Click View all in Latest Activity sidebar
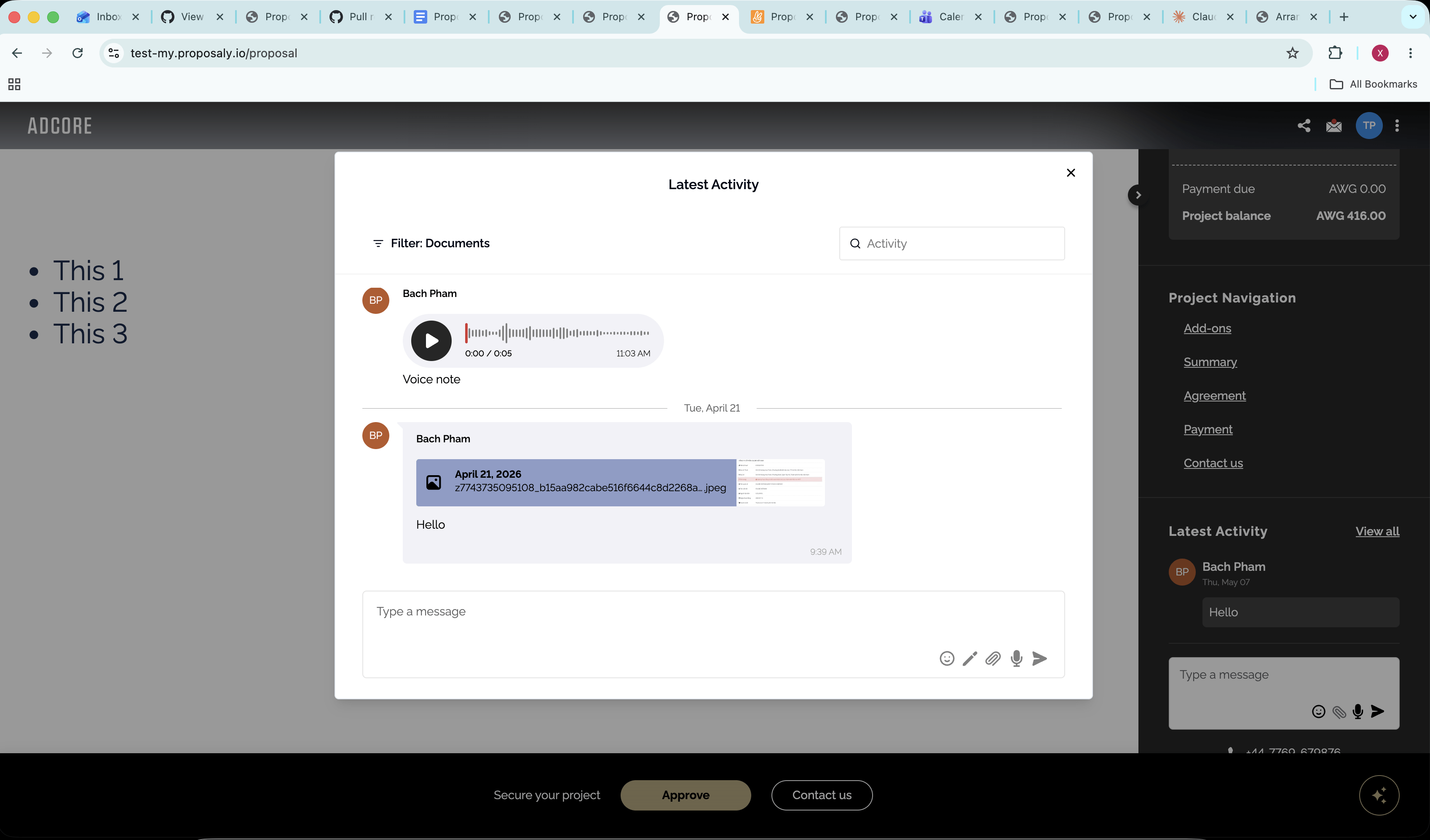This screenshot has width=1430, height=840. 1377,532
